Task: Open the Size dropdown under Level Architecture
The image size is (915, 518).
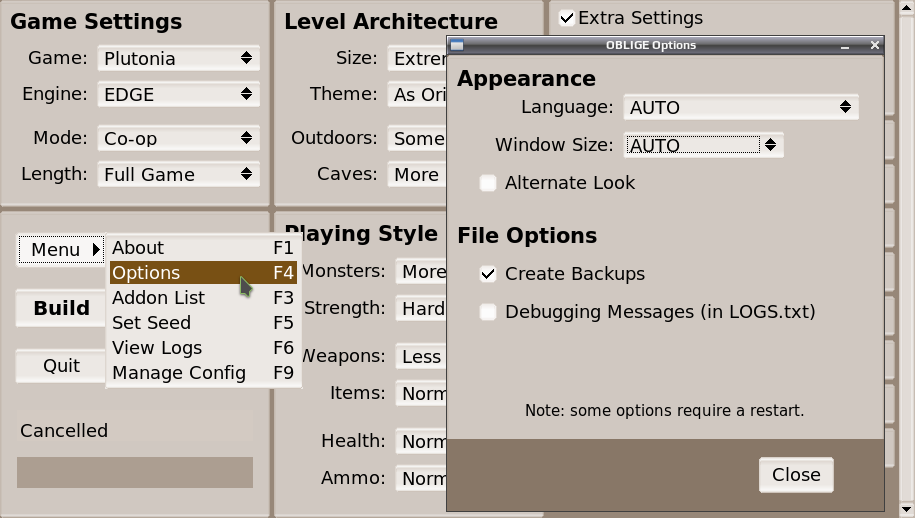Action: tap(417, 58)
